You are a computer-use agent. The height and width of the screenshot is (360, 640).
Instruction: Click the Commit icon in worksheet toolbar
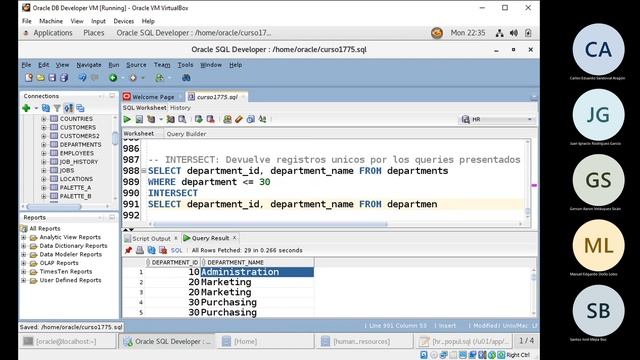[x=199, y=119]
